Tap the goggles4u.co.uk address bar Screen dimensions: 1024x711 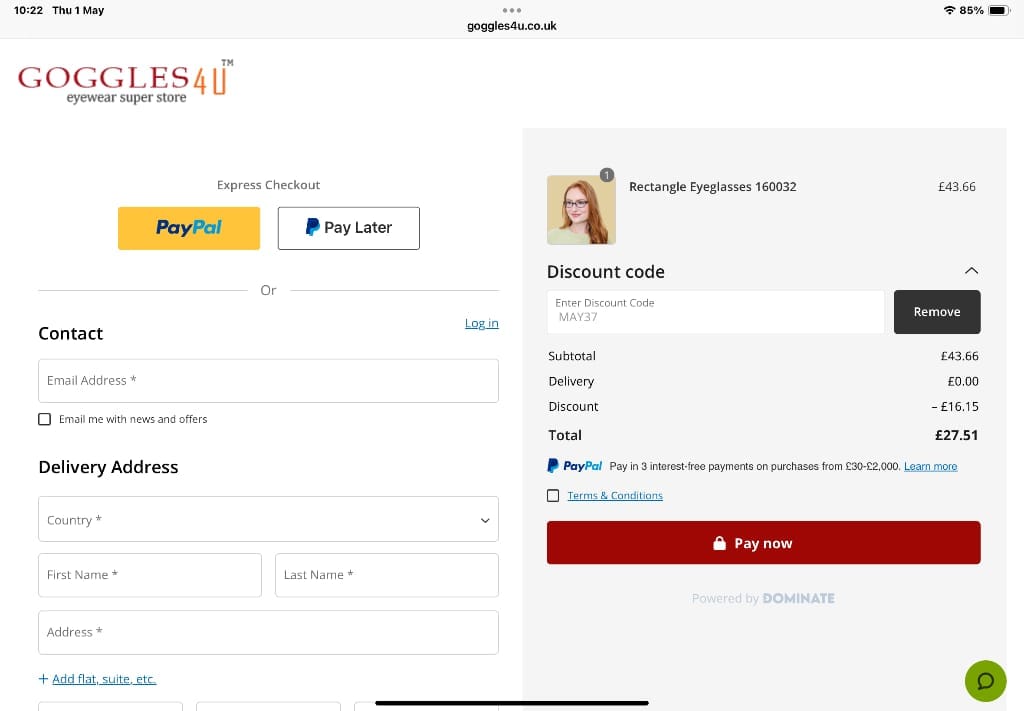click(x=511, y=26)
